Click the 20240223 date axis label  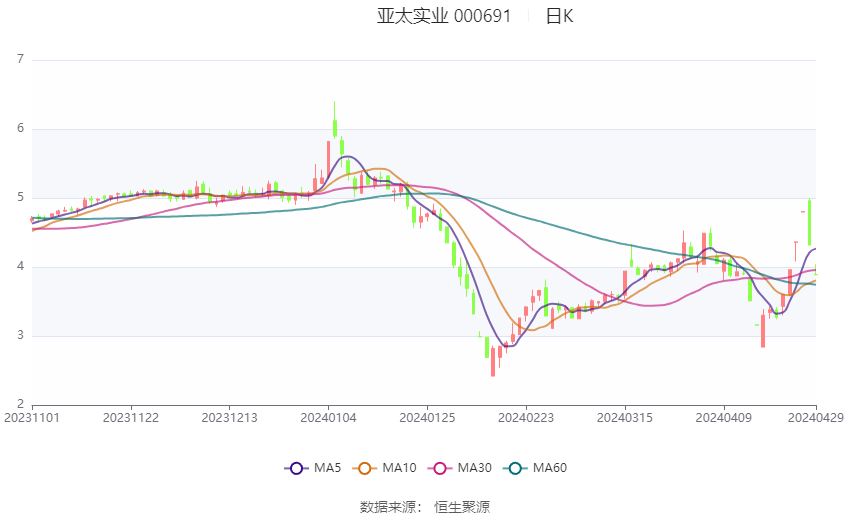(x=526, y=418)
